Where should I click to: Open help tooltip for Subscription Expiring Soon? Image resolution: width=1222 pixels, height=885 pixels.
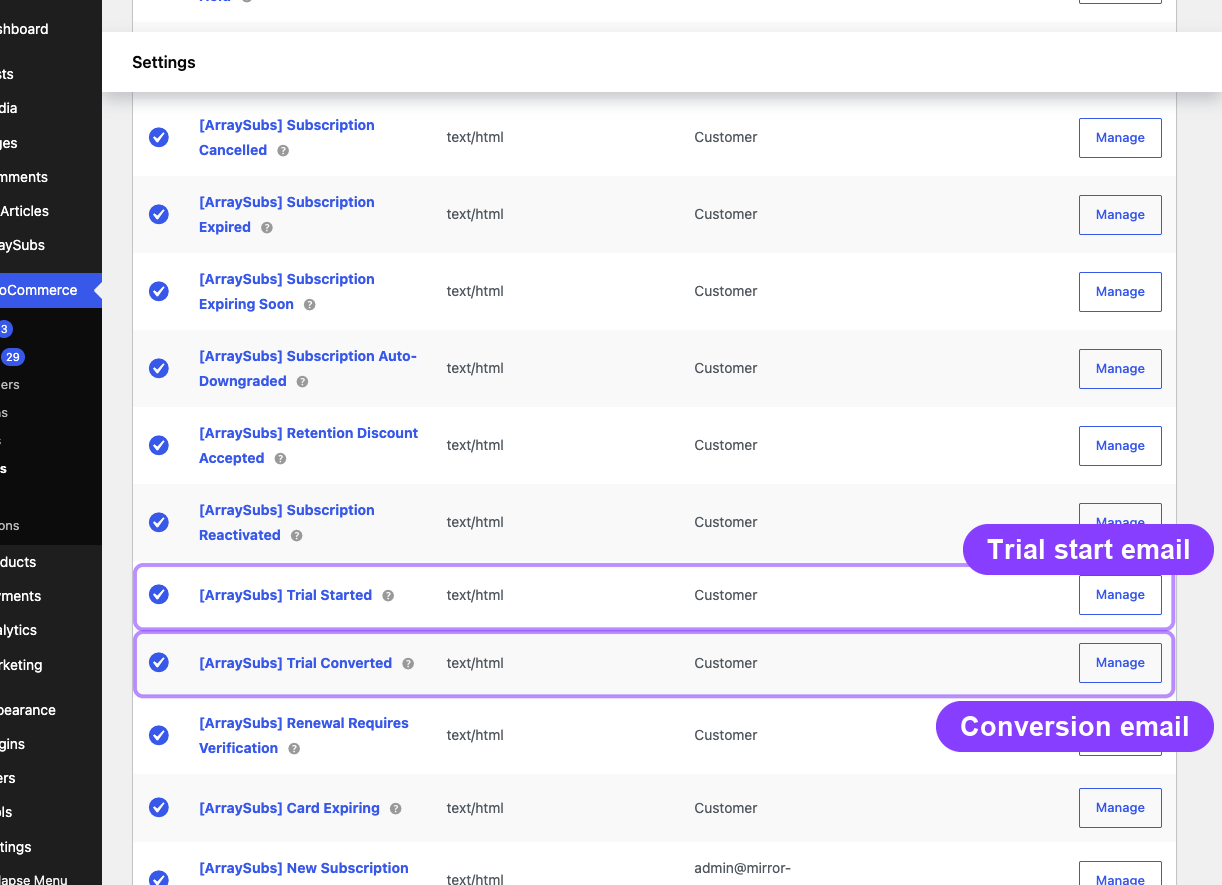click(x=310, y=305)
